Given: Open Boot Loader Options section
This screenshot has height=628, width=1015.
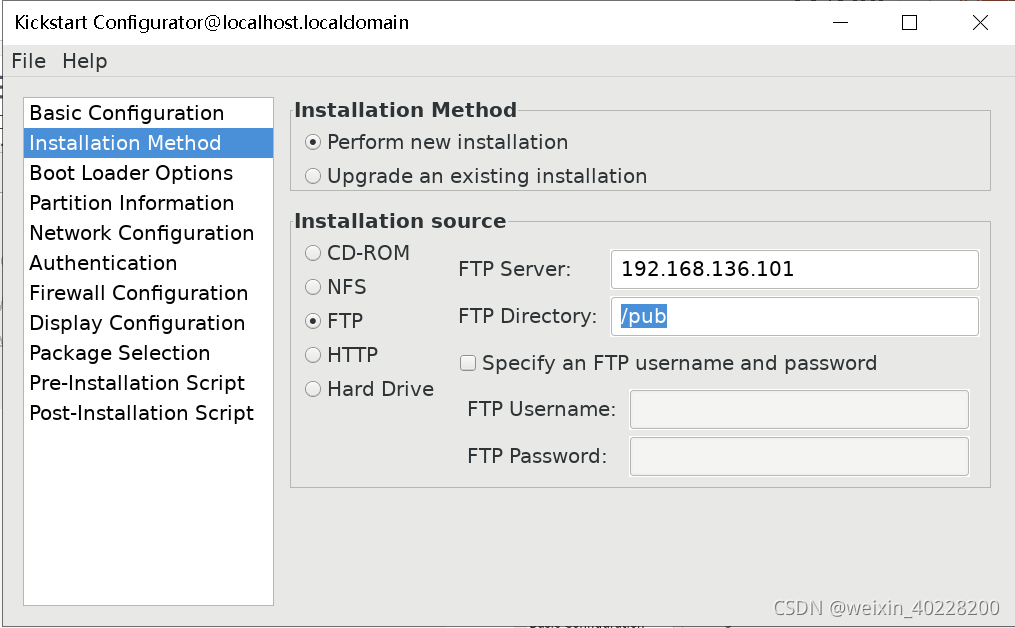Looking at the screenshot, I should [131, 173].
